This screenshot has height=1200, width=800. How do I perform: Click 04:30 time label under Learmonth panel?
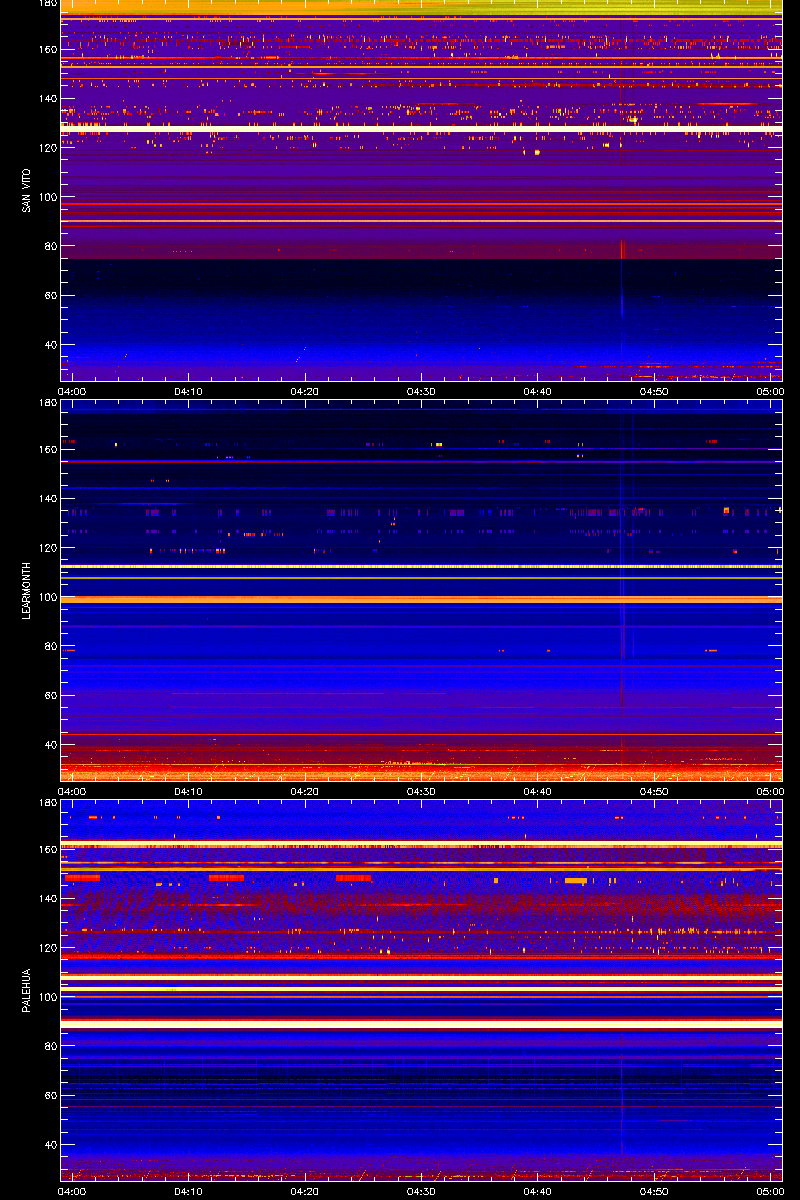pos(421,791)
